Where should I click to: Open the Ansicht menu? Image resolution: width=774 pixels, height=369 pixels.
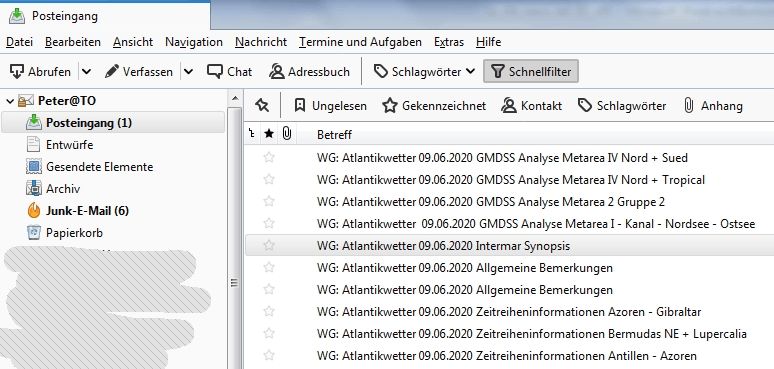(x=133, y=42)
